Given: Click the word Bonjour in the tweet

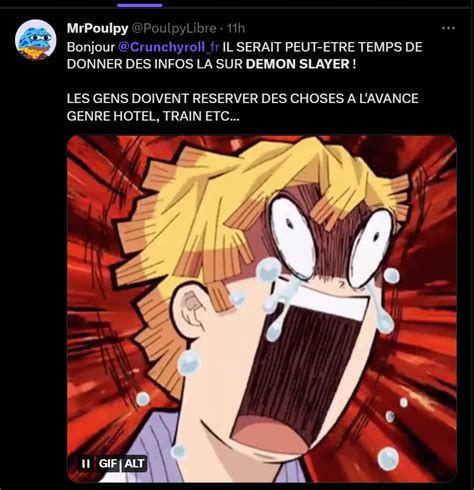Looking at the screenshot, I should point(91,47).
